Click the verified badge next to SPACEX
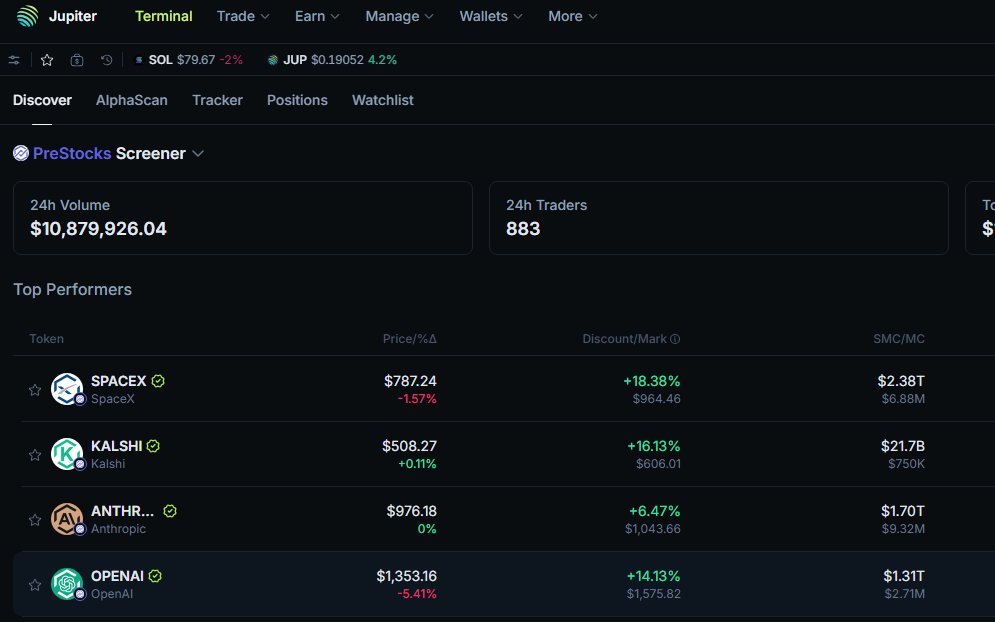 (158, 381)
